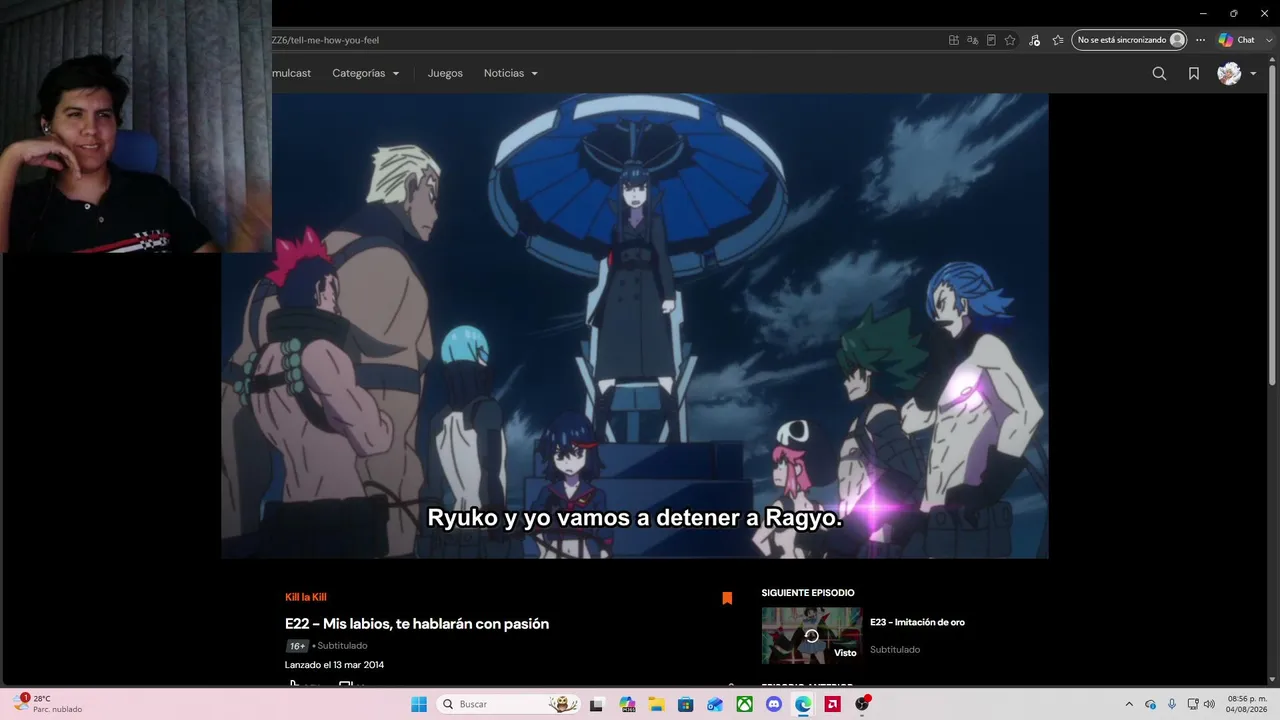Add this page to favorites with the star
Screen dimensions: 1280x720
pyautogui.click(x=1010, y=40)
